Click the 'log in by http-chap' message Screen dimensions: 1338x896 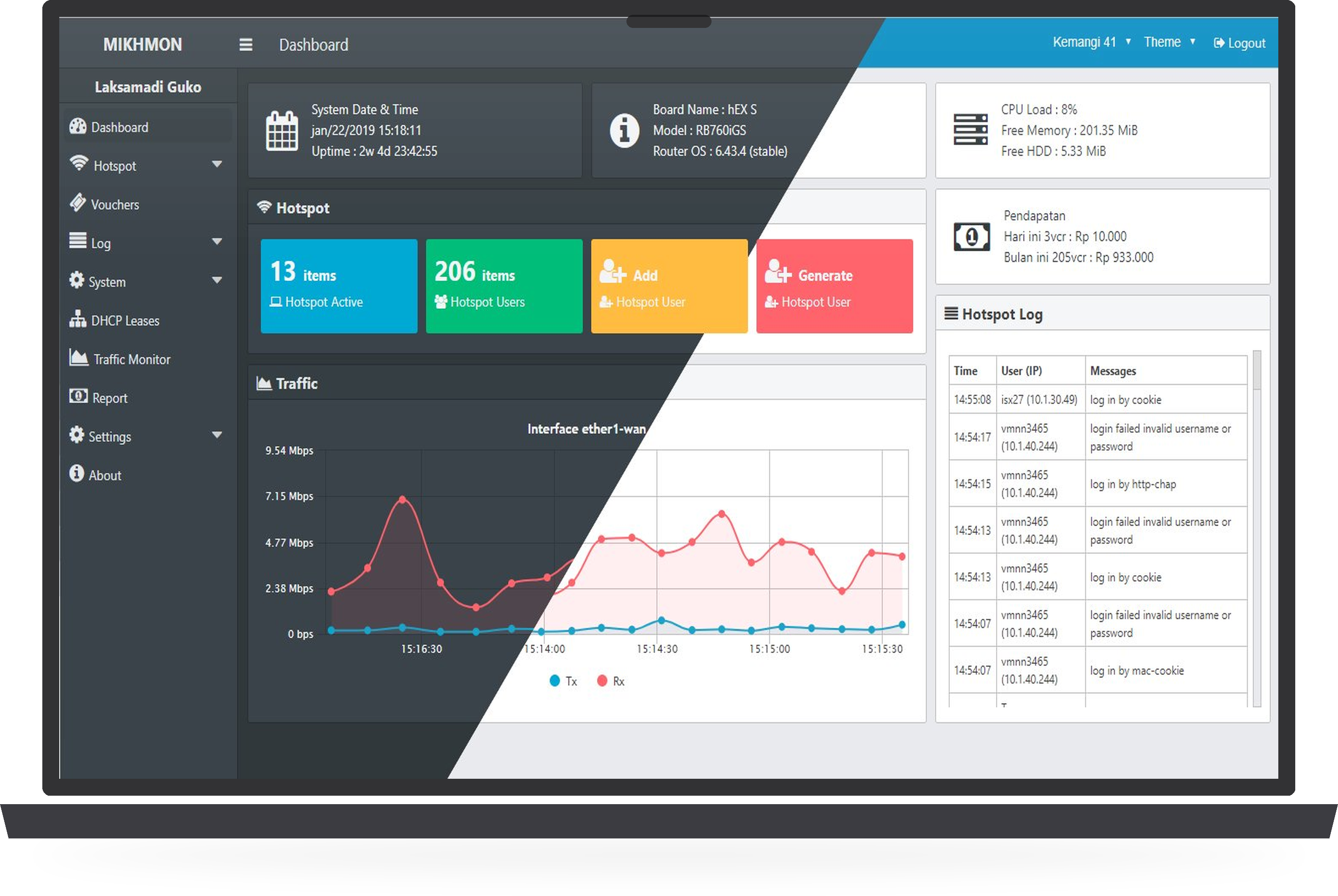(x=1133, y=485)
